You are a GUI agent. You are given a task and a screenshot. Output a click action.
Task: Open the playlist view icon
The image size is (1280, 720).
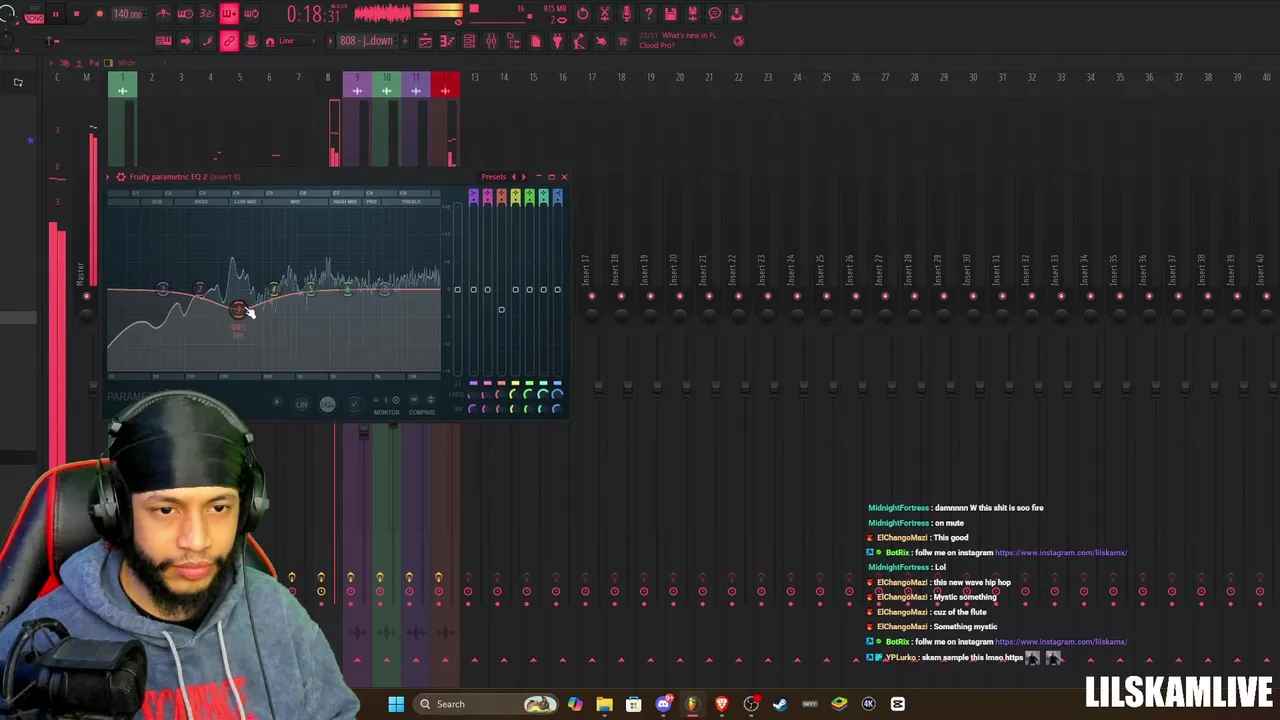click(425, 41)
